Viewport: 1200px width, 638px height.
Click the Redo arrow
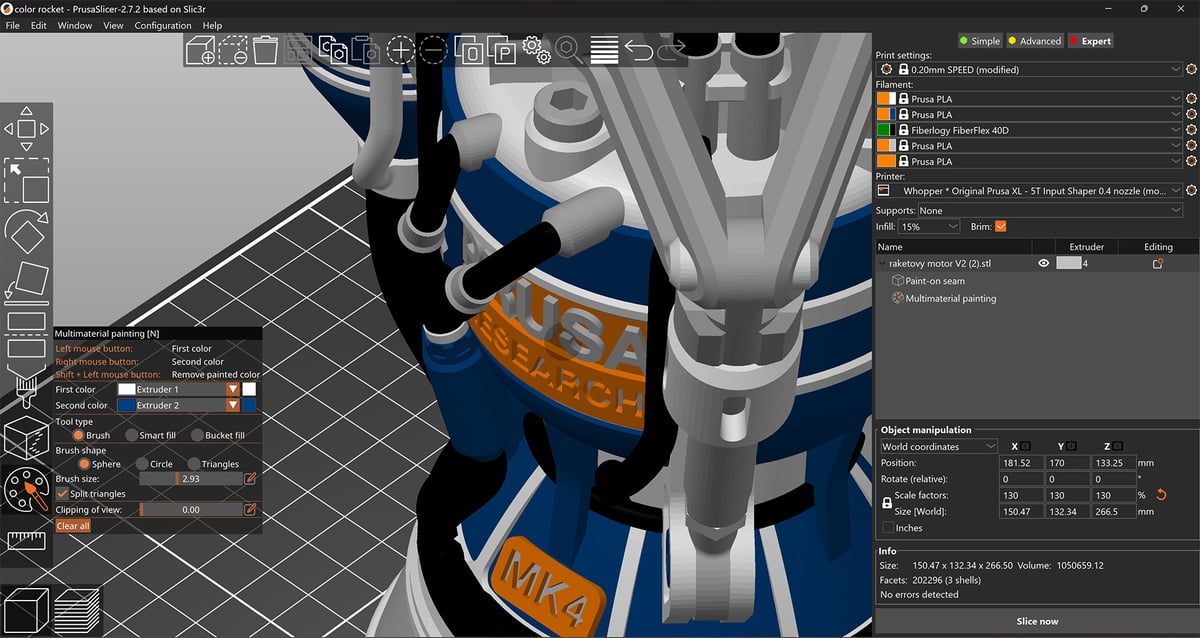pos(671,48)
